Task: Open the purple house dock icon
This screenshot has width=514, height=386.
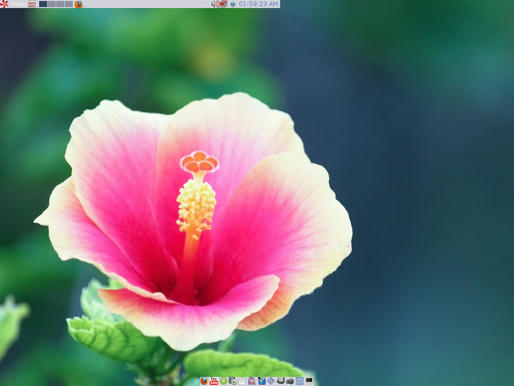Action: pyautogui.click(x=251, y=381)
